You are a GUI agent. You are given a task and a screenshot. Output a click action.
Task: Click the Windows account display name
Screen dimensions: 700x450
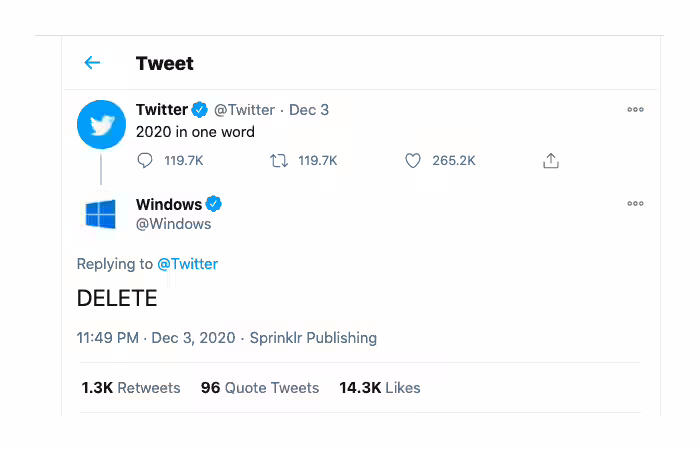169,204
